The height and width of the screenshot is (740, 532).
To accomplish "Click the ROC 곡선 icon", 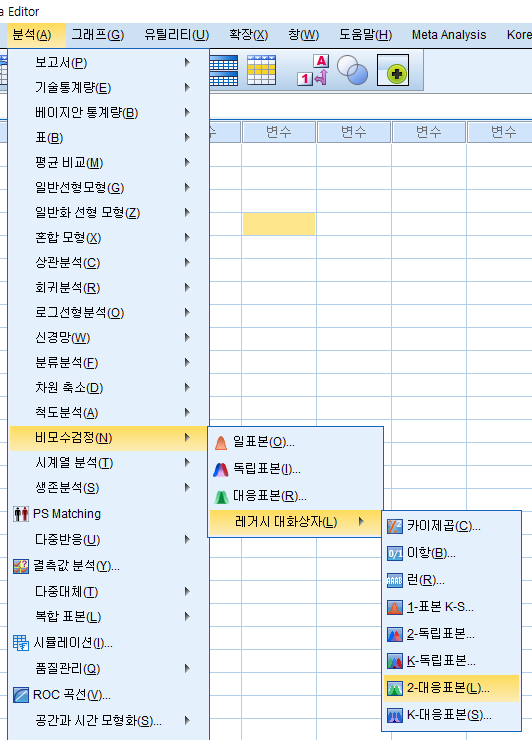I will (21, 695).
